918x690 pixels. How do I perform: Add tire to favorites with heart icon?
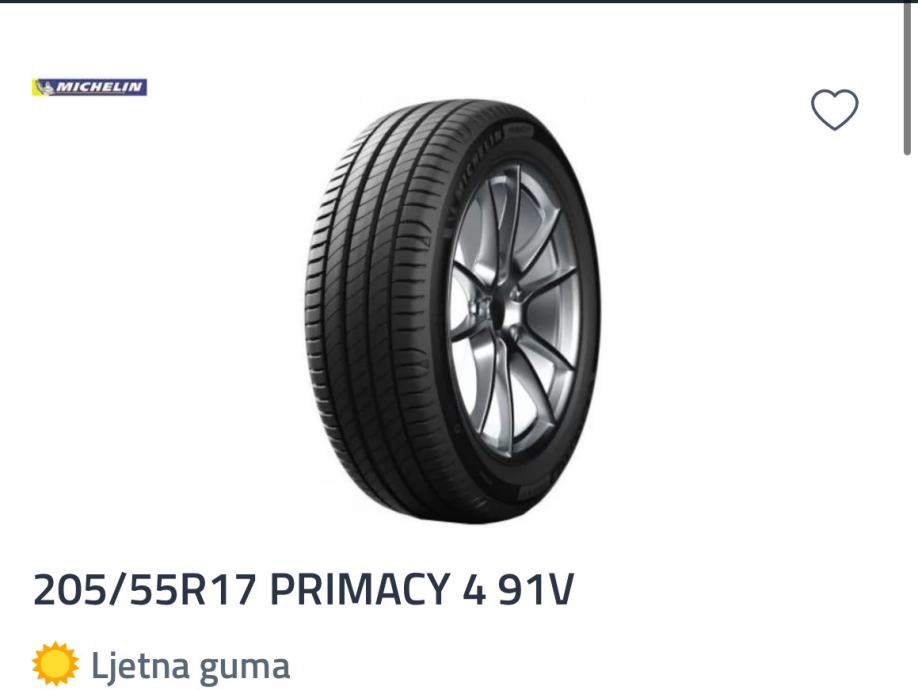pos(834,109)
